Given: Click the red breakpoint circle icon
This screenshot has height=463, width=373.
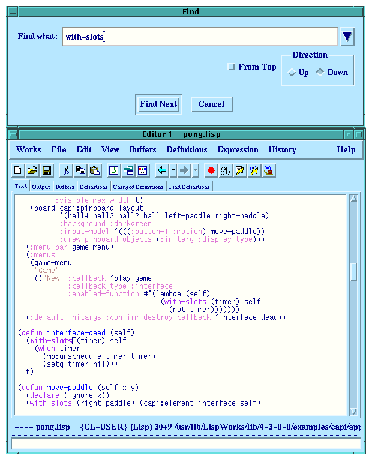Looking at the screenshot, I should (x=211, y=170).
